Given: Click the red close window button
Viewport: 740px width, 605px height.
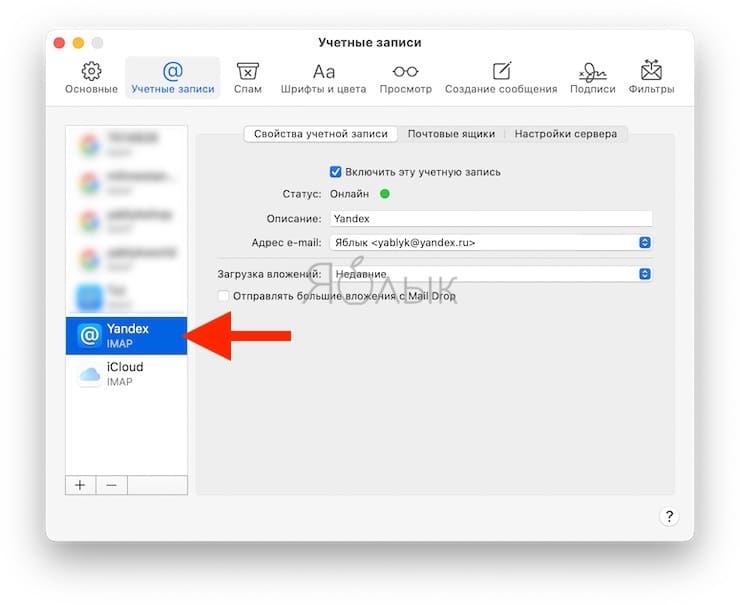Looking at the screenshot, I should (x=59, y=43).
